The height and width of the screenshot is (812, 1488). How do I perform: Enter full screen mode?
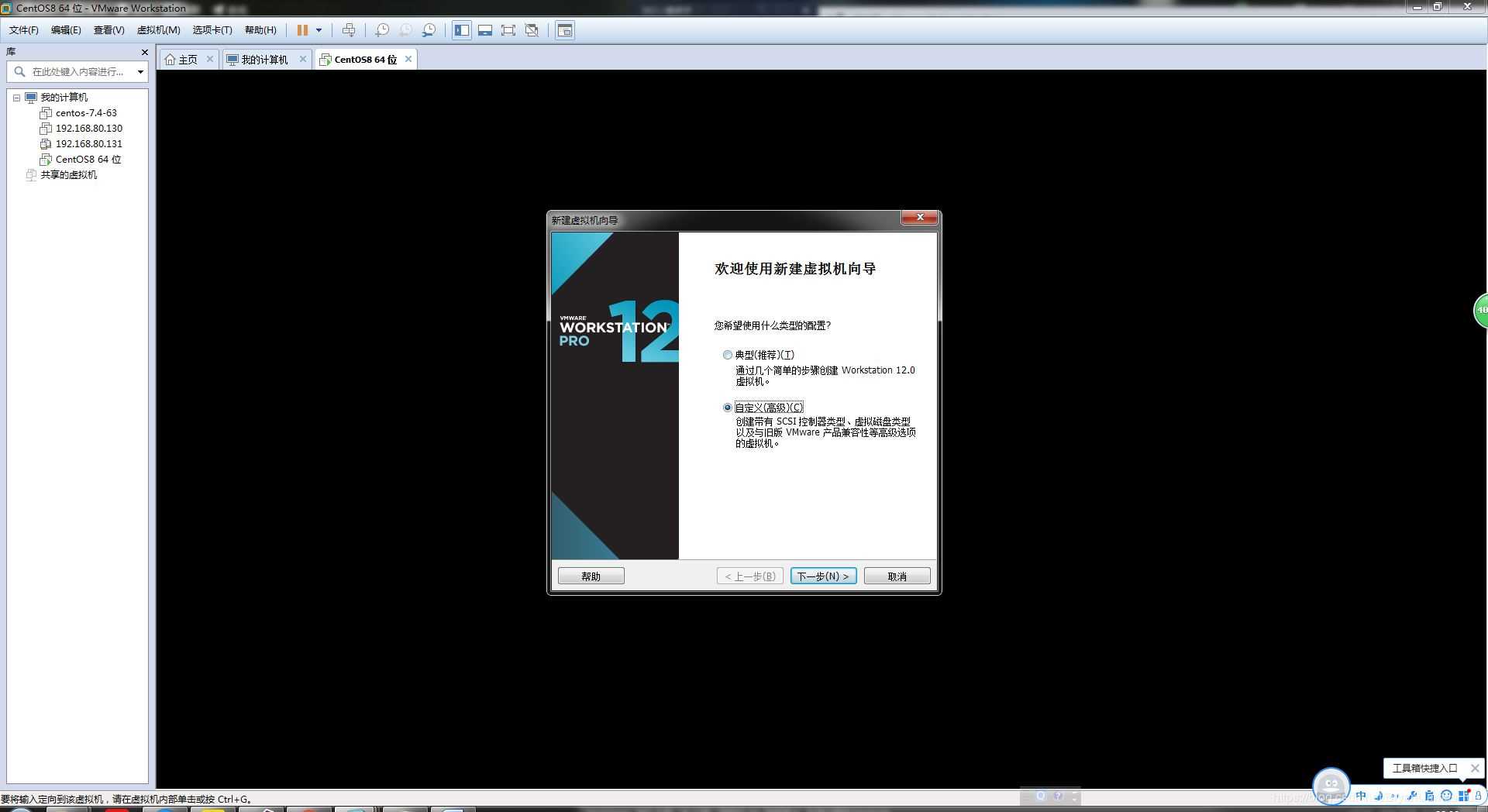pos(508,30)
